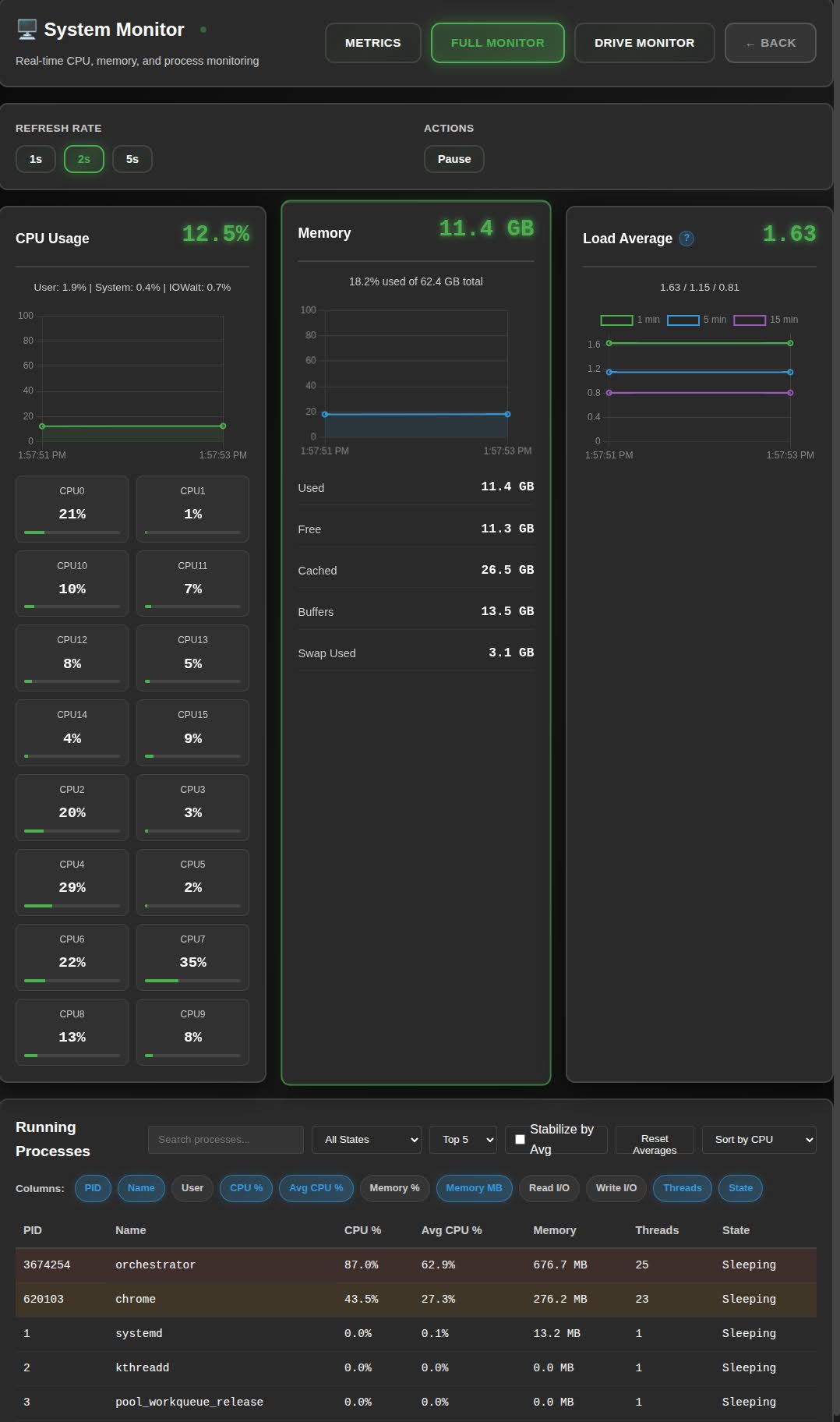This screenshot has height=1422, width=840.
Task: Select the pool_workqueue_release process row
Action: click(x=416, y=1403)
